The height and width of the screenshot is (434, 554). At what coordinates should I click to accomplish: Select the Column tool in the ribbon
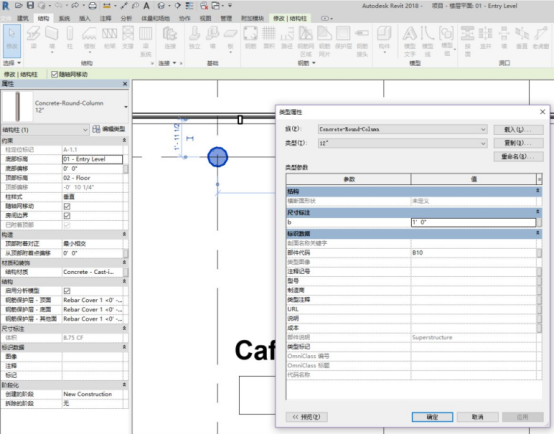[x=70, y=37]
